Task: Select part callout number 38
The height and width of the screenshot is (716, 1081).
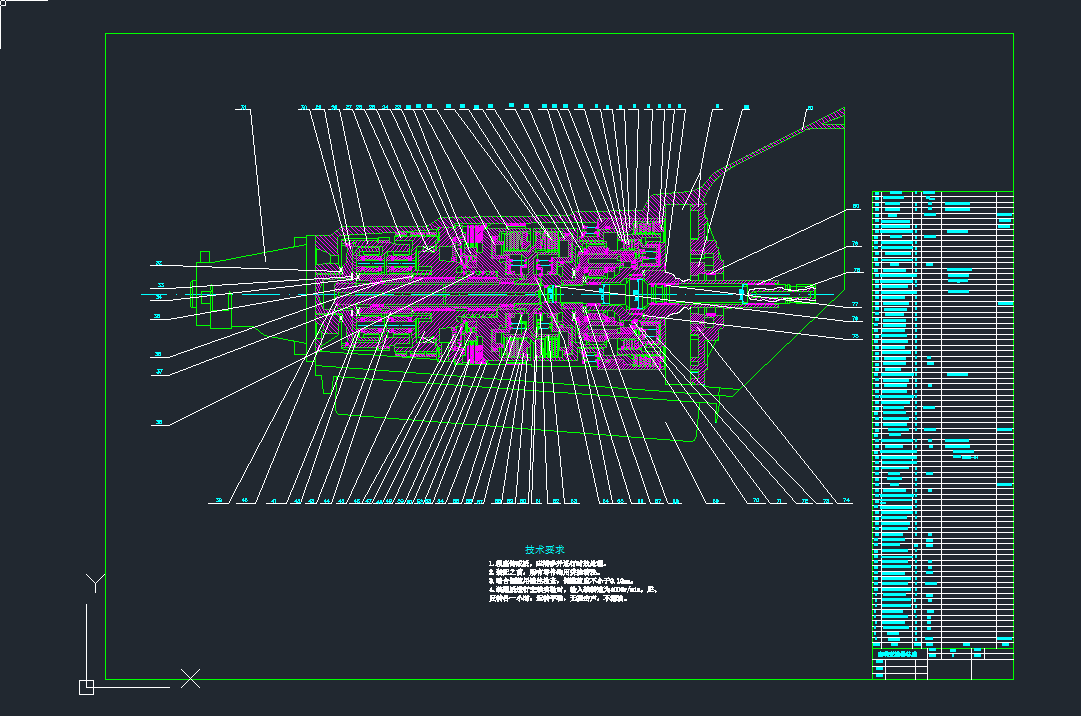Action: pyautogui.click(x=158, y=423)
